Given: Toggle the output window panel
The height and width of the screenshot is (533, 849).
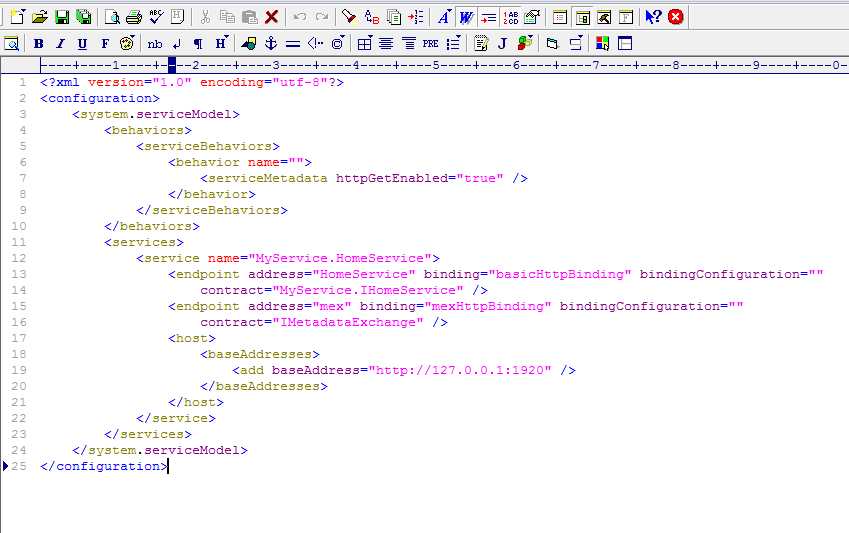Looking at the screenshot, I should click(x=604, y=17).
